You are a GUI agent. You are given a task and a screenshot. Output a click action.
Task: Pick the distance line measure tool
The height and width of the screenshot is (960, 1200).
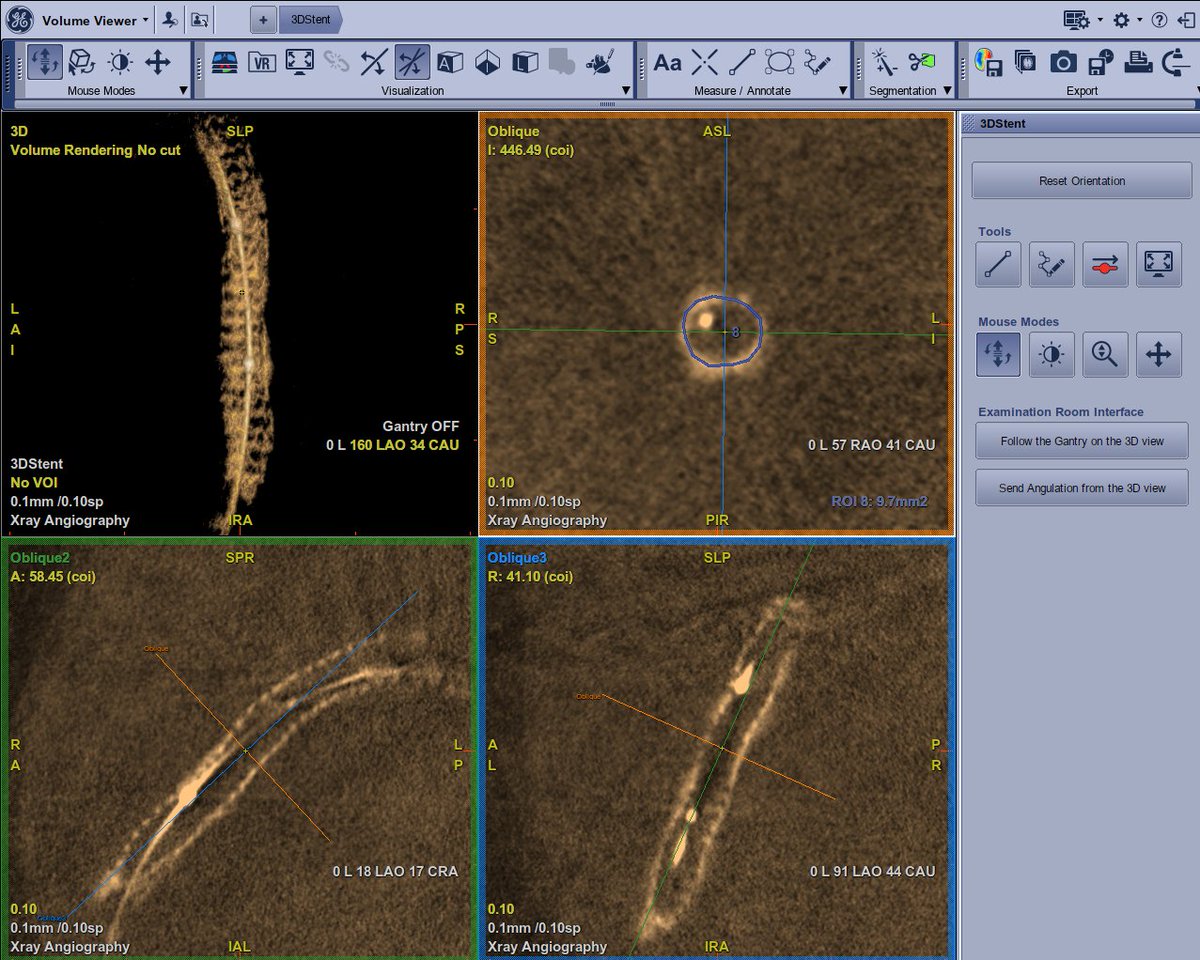tap(742, 63)
